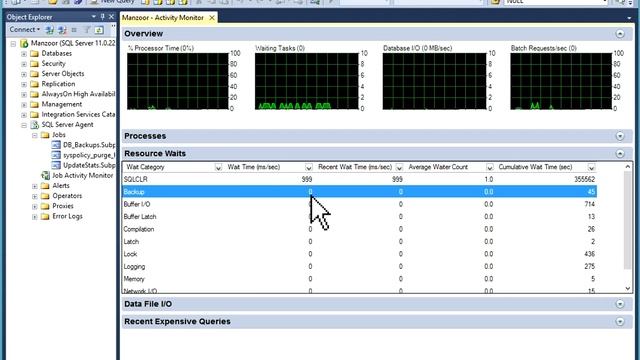Click the Refresh icon in Object Explorer toolbar

point(99,30)
